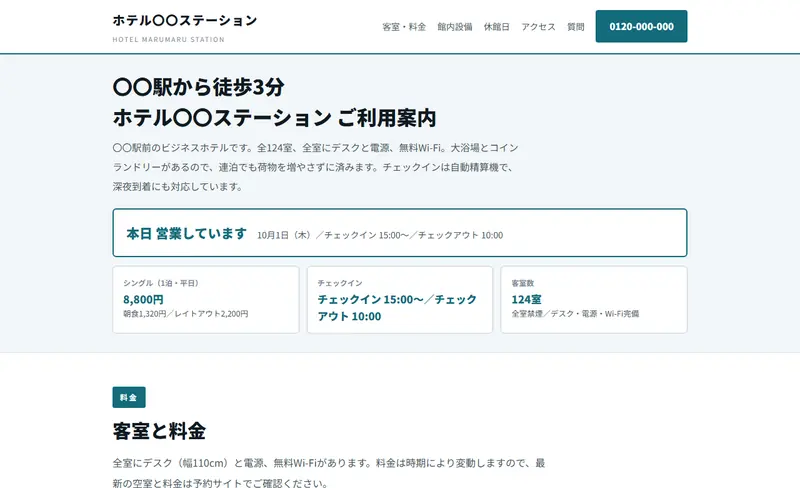Click the 124室 room count value

(x=526, y=299)
